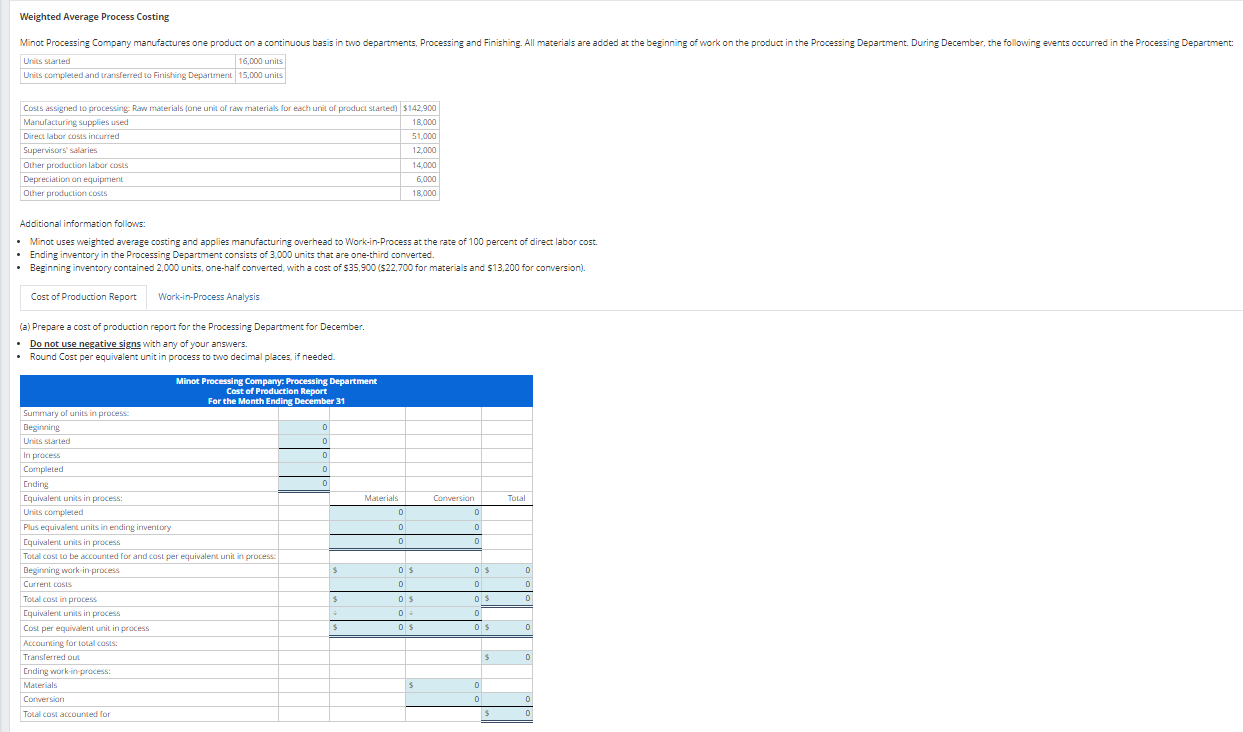Select equivalent units in ending inventory Conversion field
Viewport: 1243px width, 732px height.
(x=442, y=527)
